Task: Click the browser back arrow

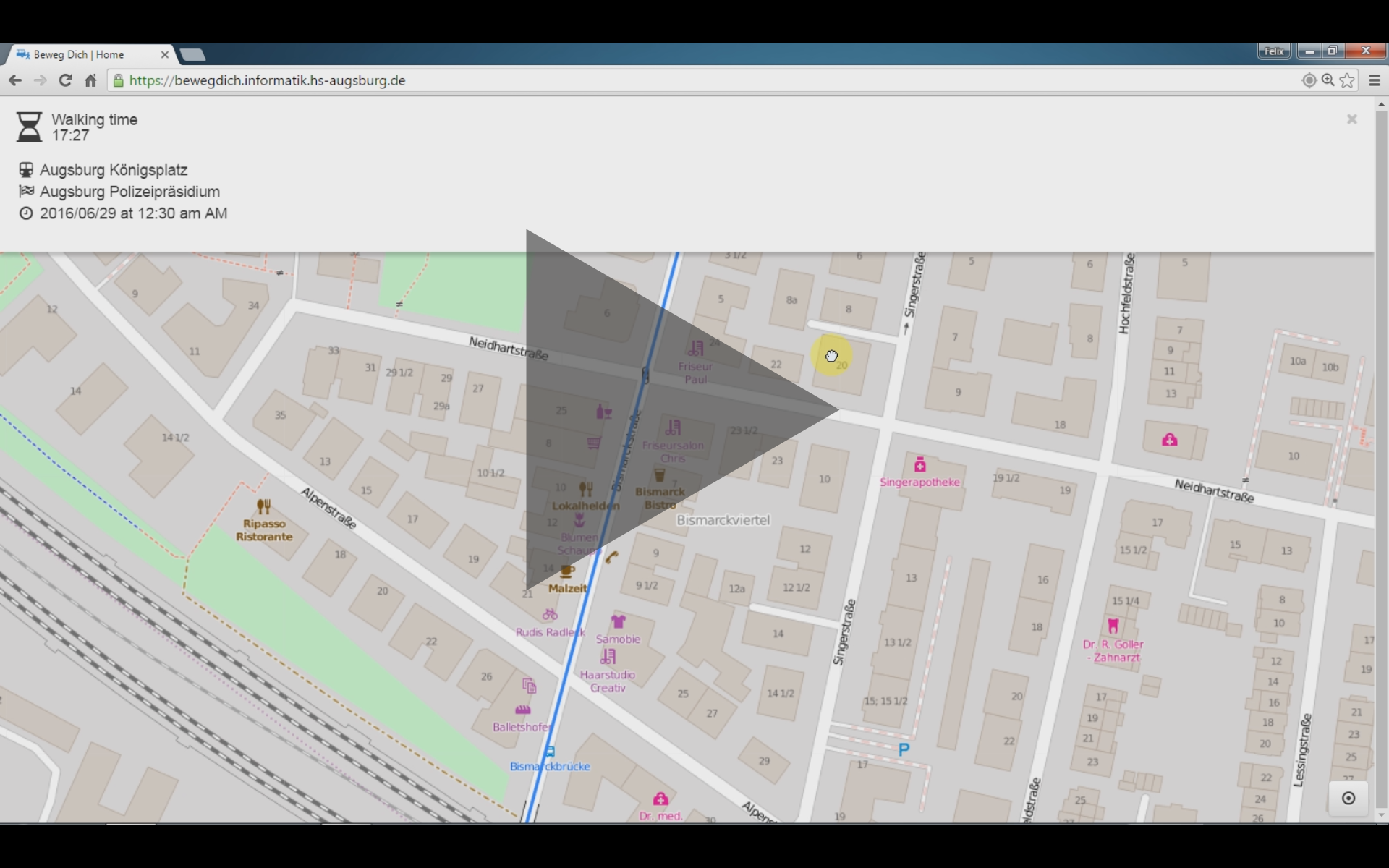Action: point(15,80)
